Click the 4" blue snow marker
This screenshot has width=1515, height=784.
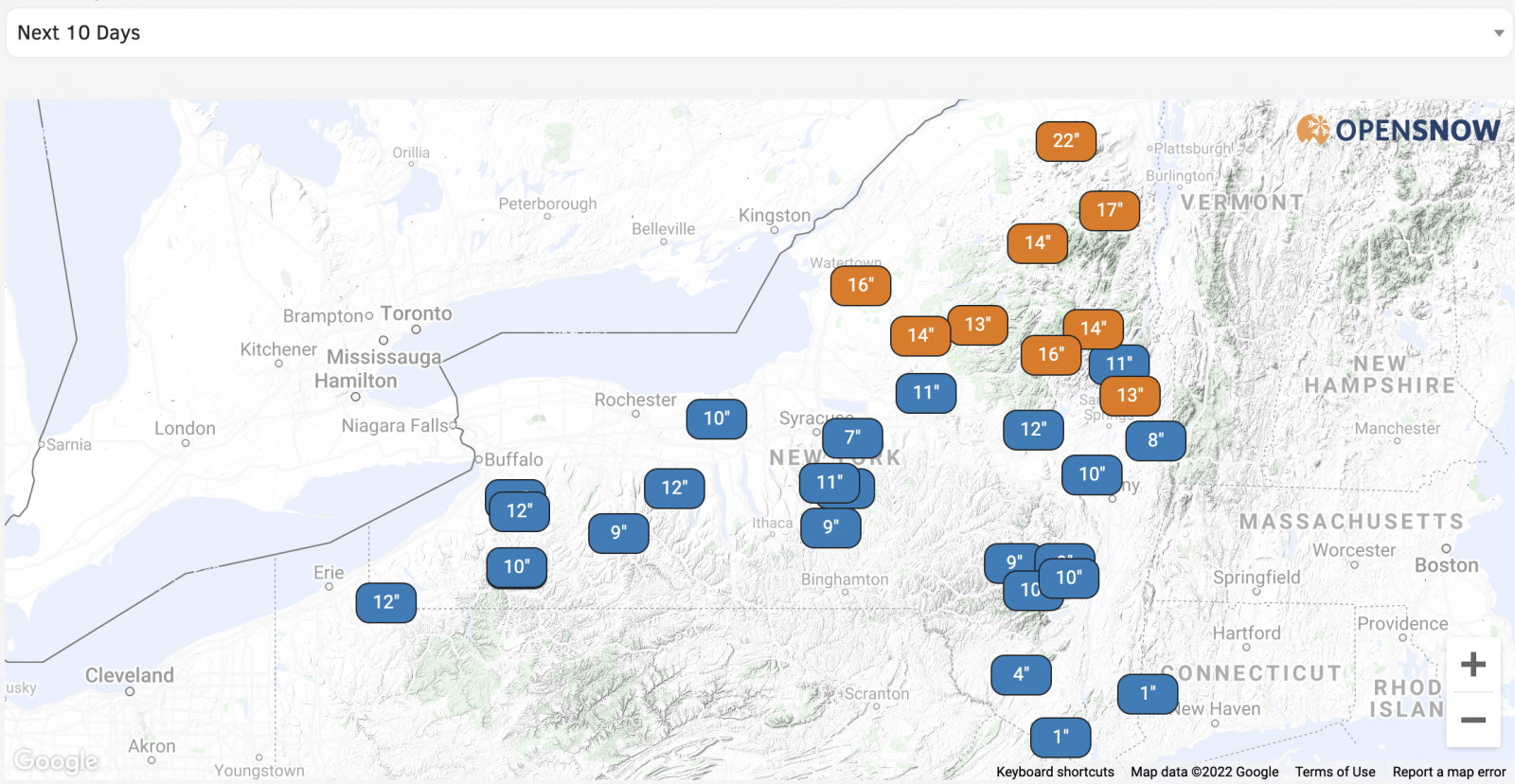point(1021,674)
